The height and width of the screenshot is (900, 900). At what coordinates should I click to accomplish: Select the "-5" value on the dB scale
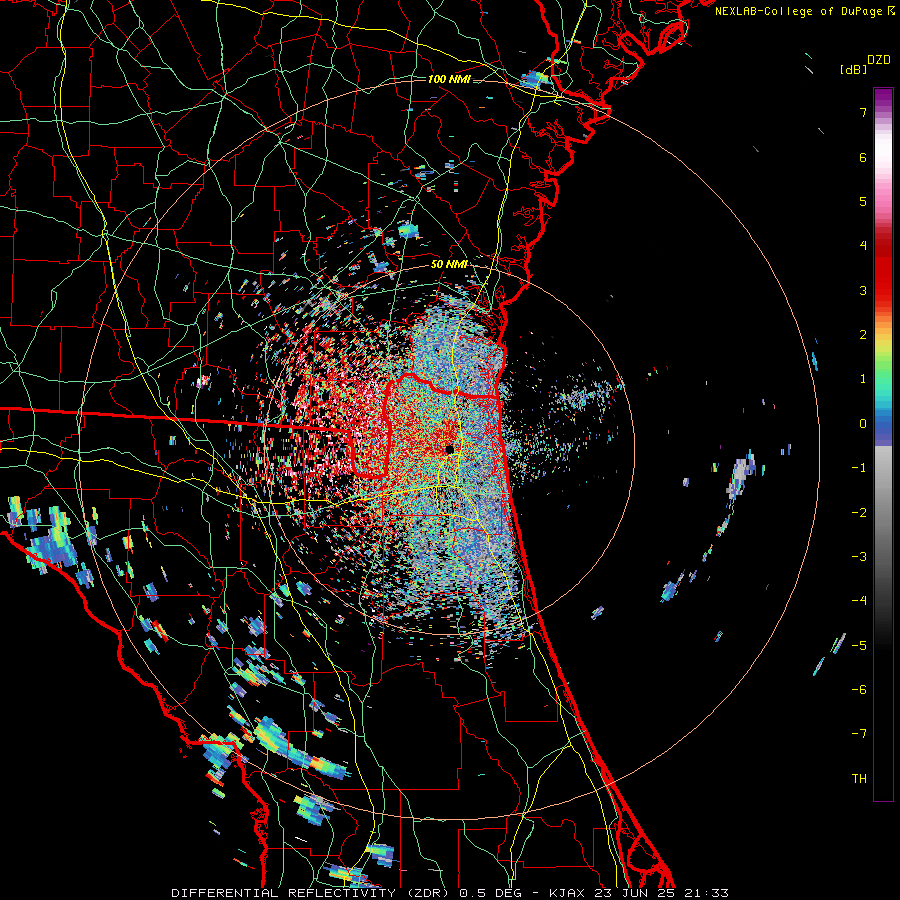pyautogui.click(x=859, y=646)
